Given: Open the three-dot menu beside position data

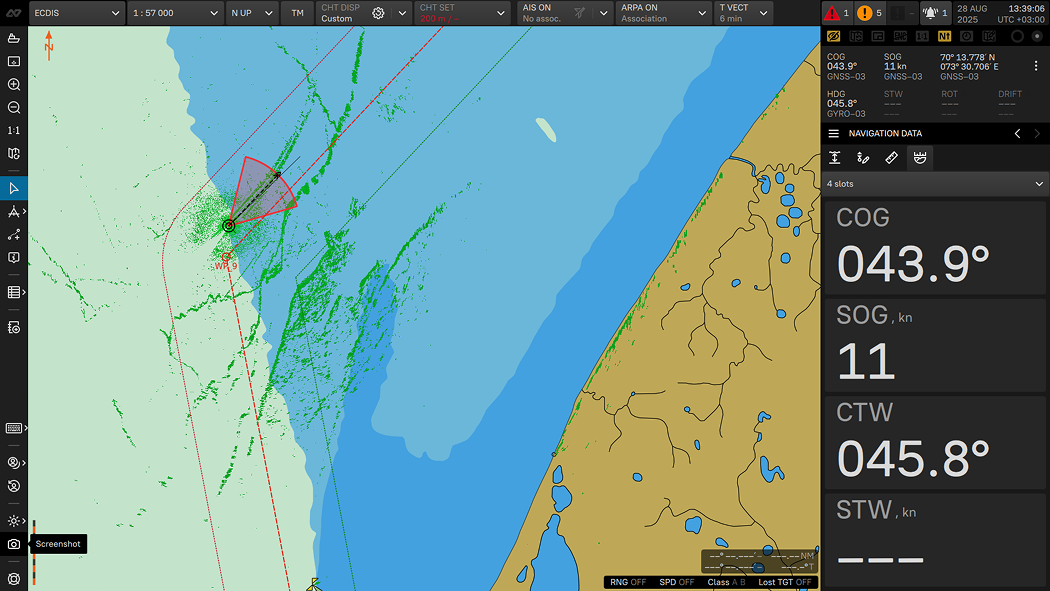Looking at the screenshot, I should point(1035,66).
